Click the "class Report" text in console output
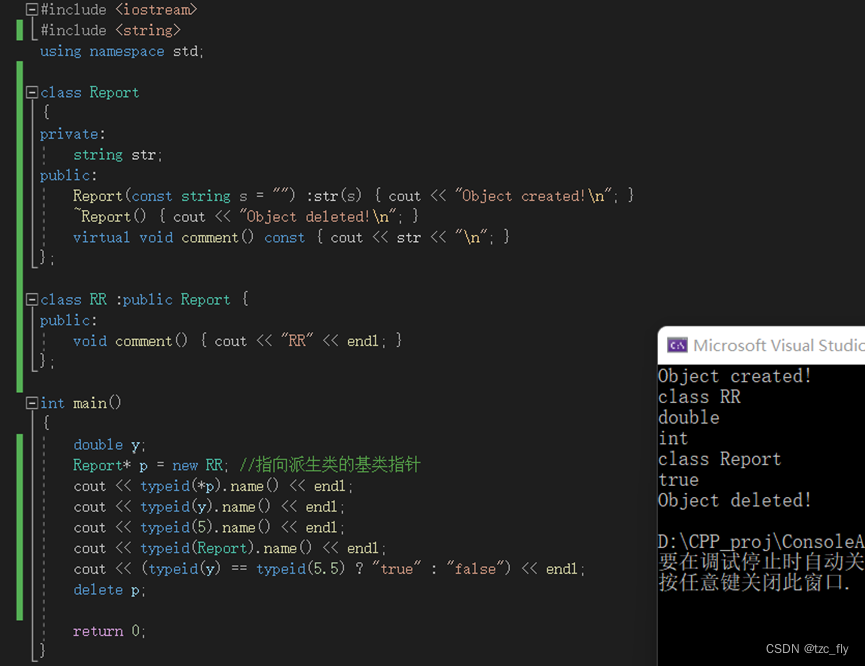The height and width of the screenshot is (666, 865). [719, 458]
